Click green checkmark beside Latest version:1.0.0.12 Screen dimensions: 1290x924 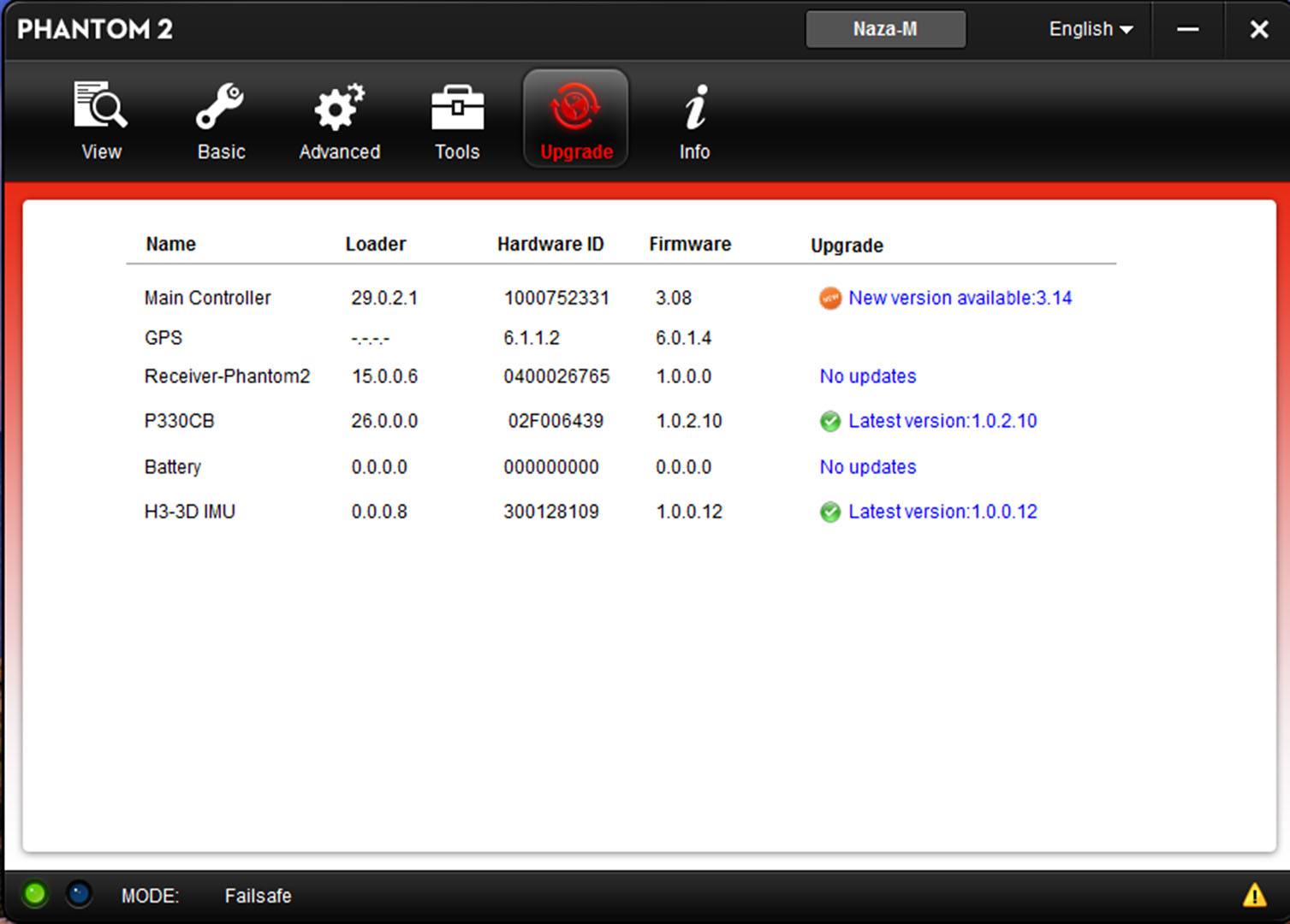pos(830,512)
